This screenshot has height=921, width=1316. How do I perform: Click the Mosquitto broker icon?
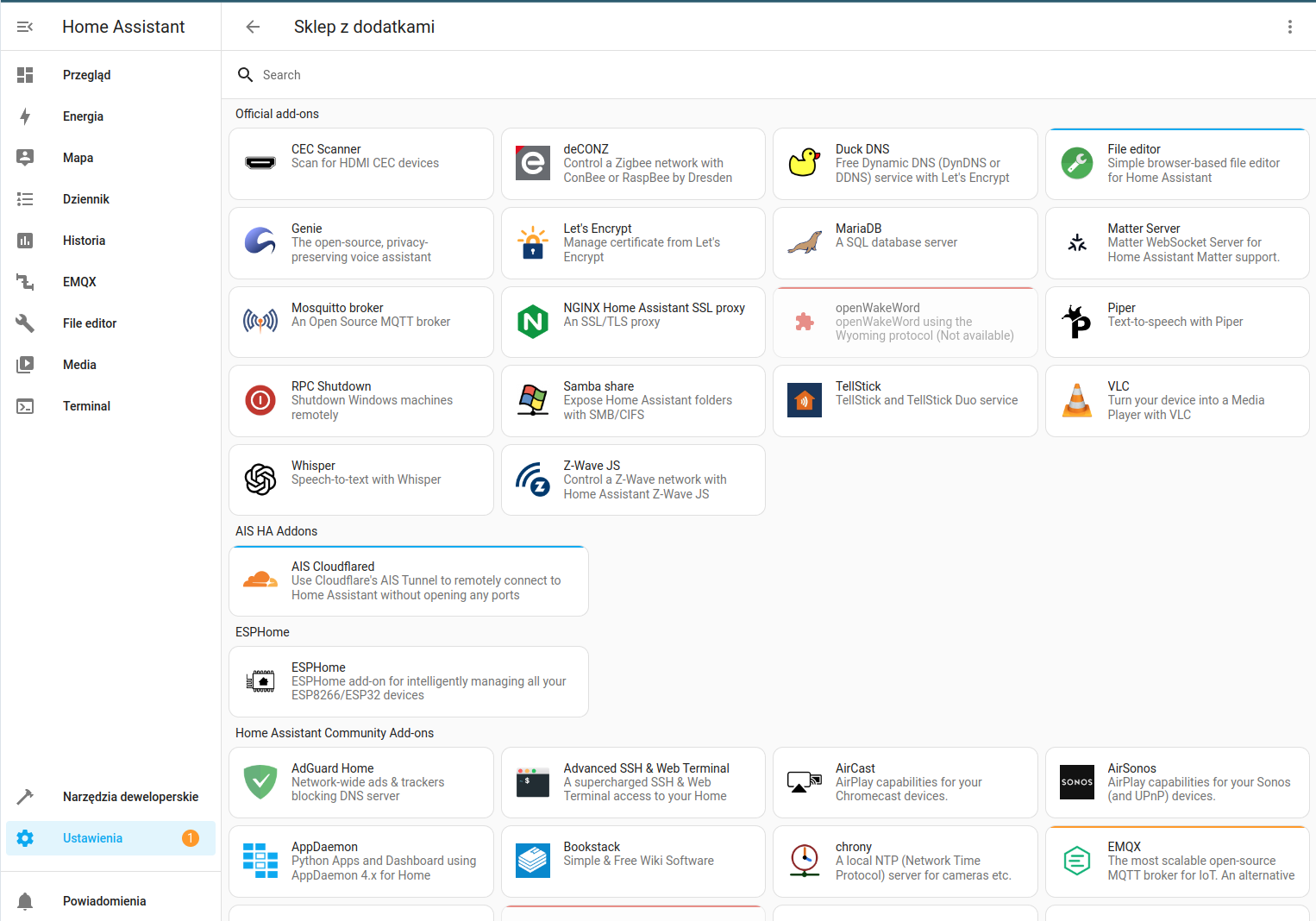[x=260, y=322]
